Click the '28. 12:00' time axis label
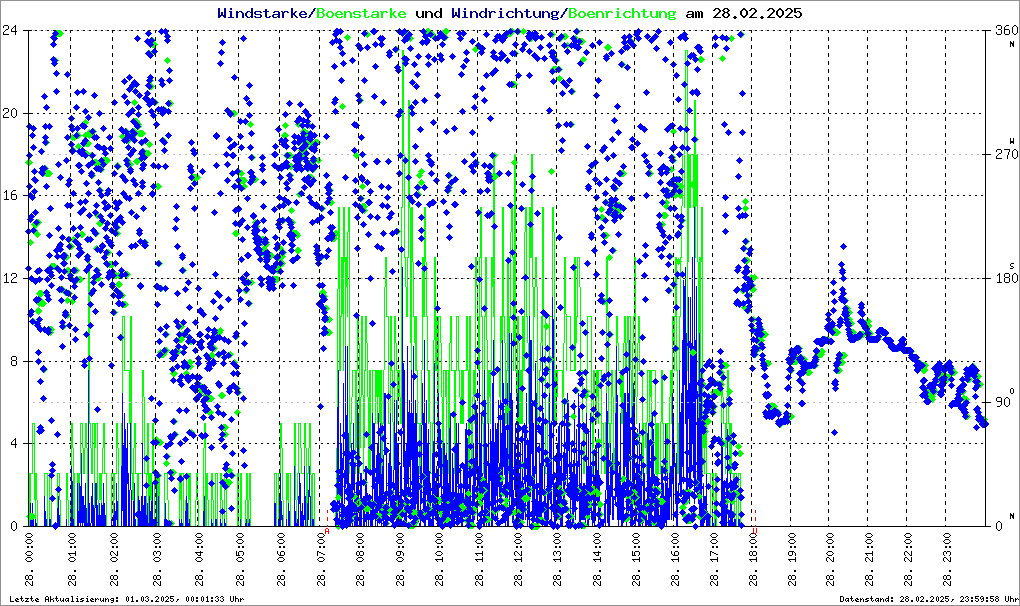The height and width of the screenshot is (606, 1020). [x=518, y=560]
